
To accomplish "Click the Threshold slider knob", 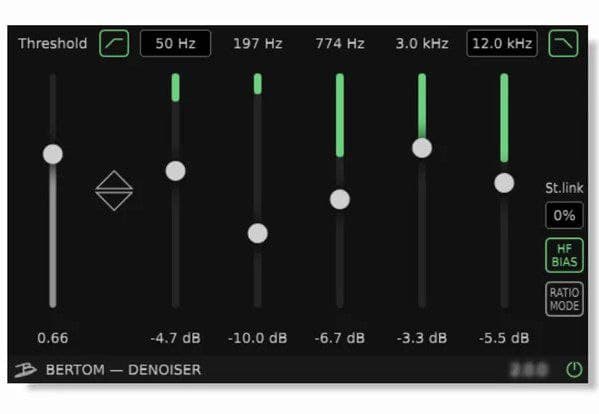I will (x=53, y=154).
